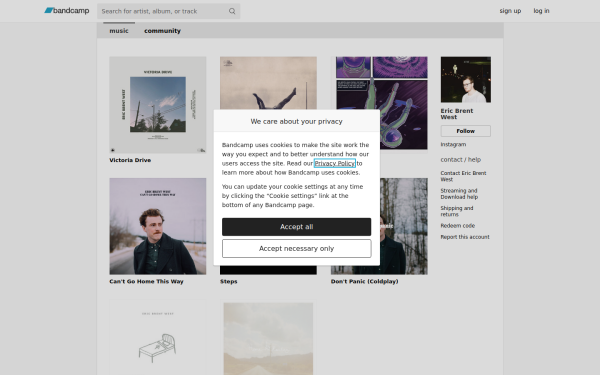
Task: Open the Instagram link
Action: (453, 144)
